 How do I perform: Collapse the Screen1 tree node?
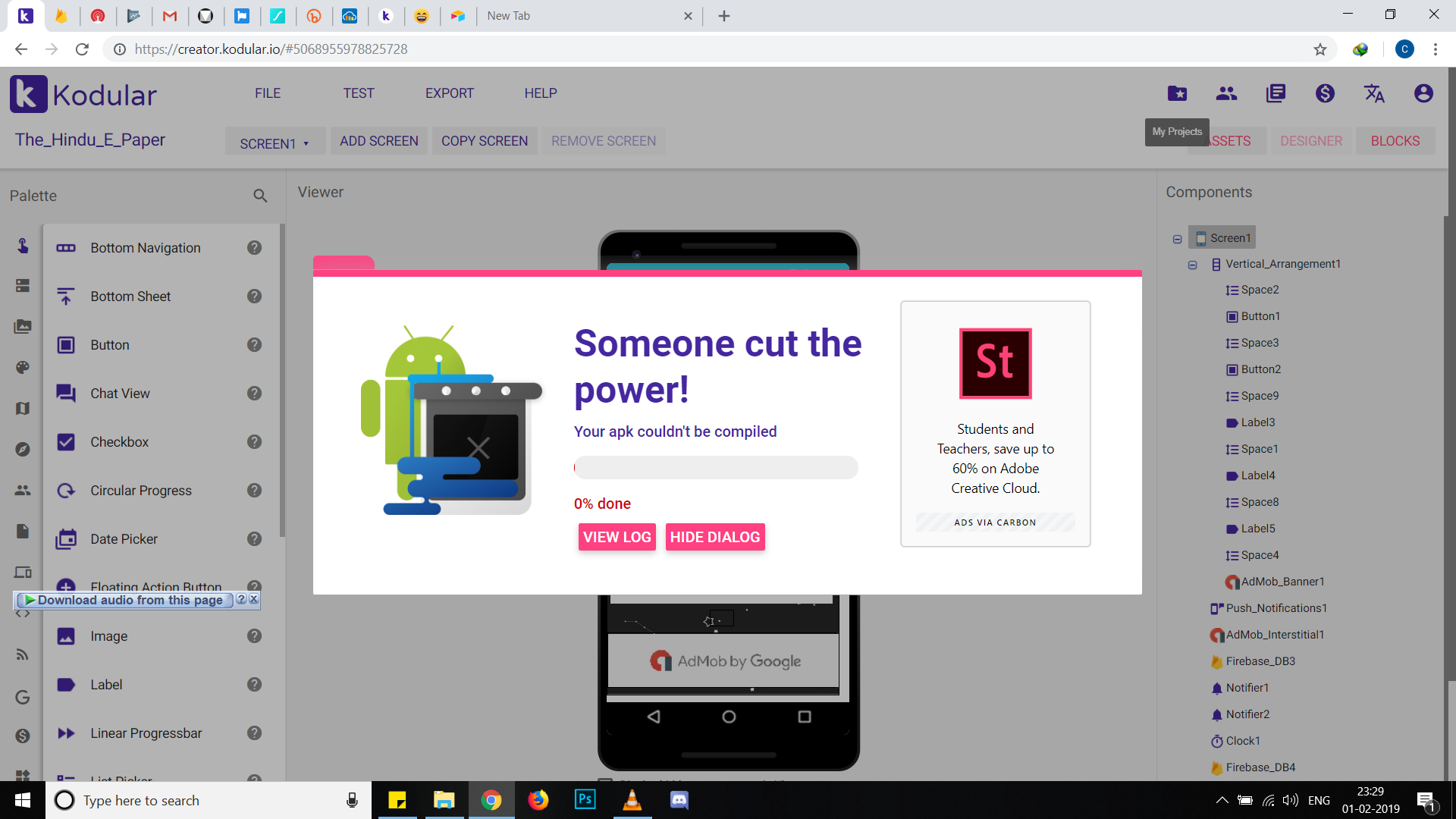(x=1177, y=239)
